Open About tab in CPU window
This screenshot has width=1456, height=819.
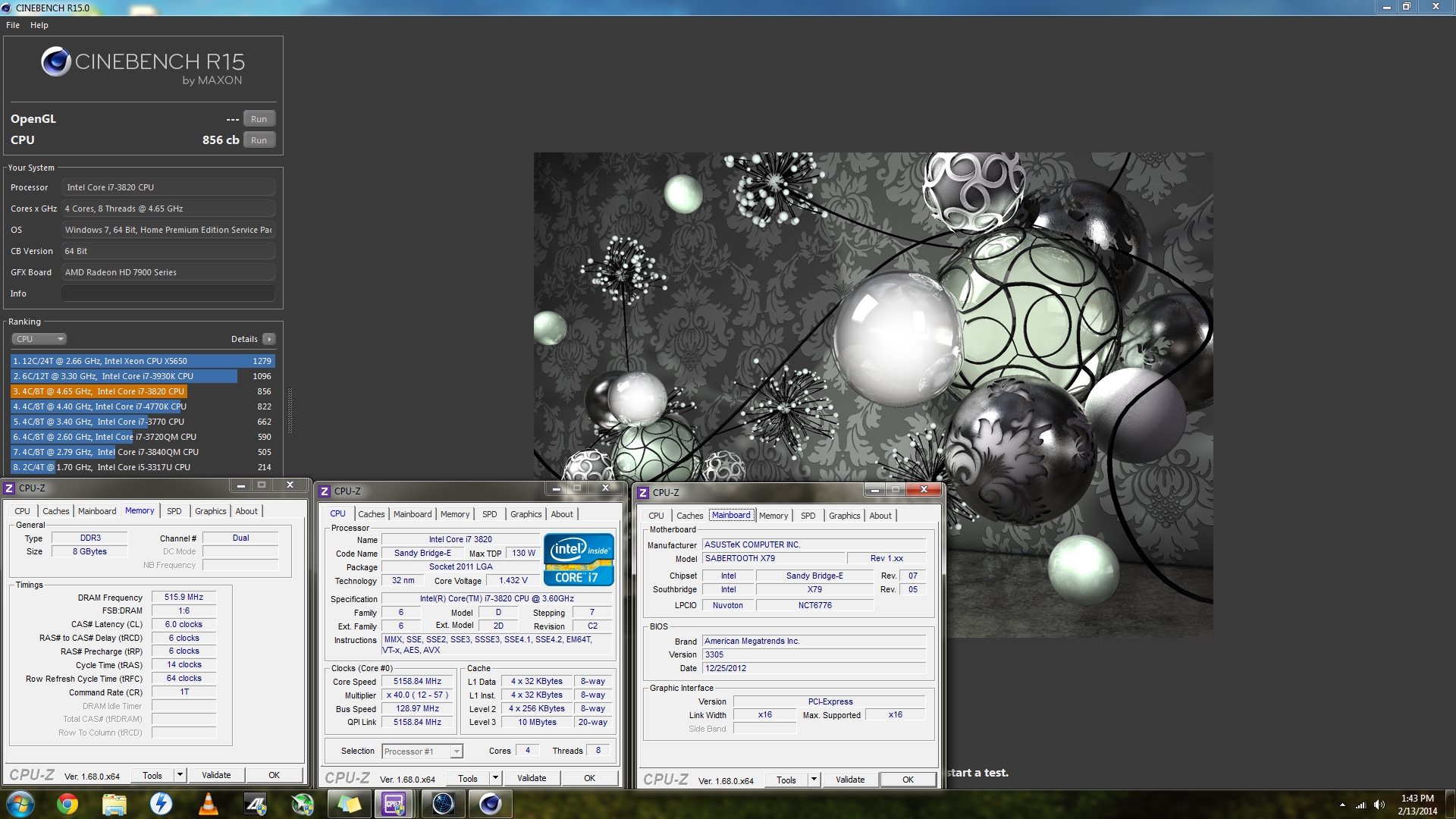coord(562,514)
